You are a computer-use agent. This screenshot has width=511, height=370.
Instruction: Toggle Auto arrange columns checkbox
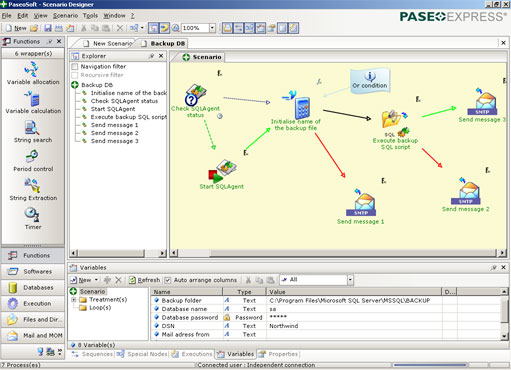tap(168, 280)
